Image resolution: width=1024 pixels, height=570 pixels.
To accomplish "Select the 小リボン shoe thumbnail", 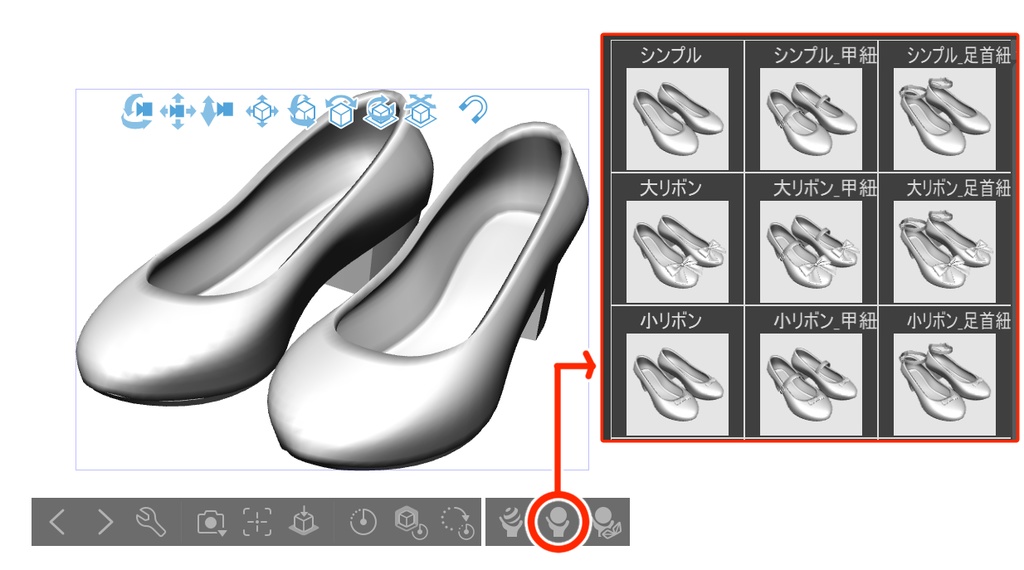I will tap(677, 385).
